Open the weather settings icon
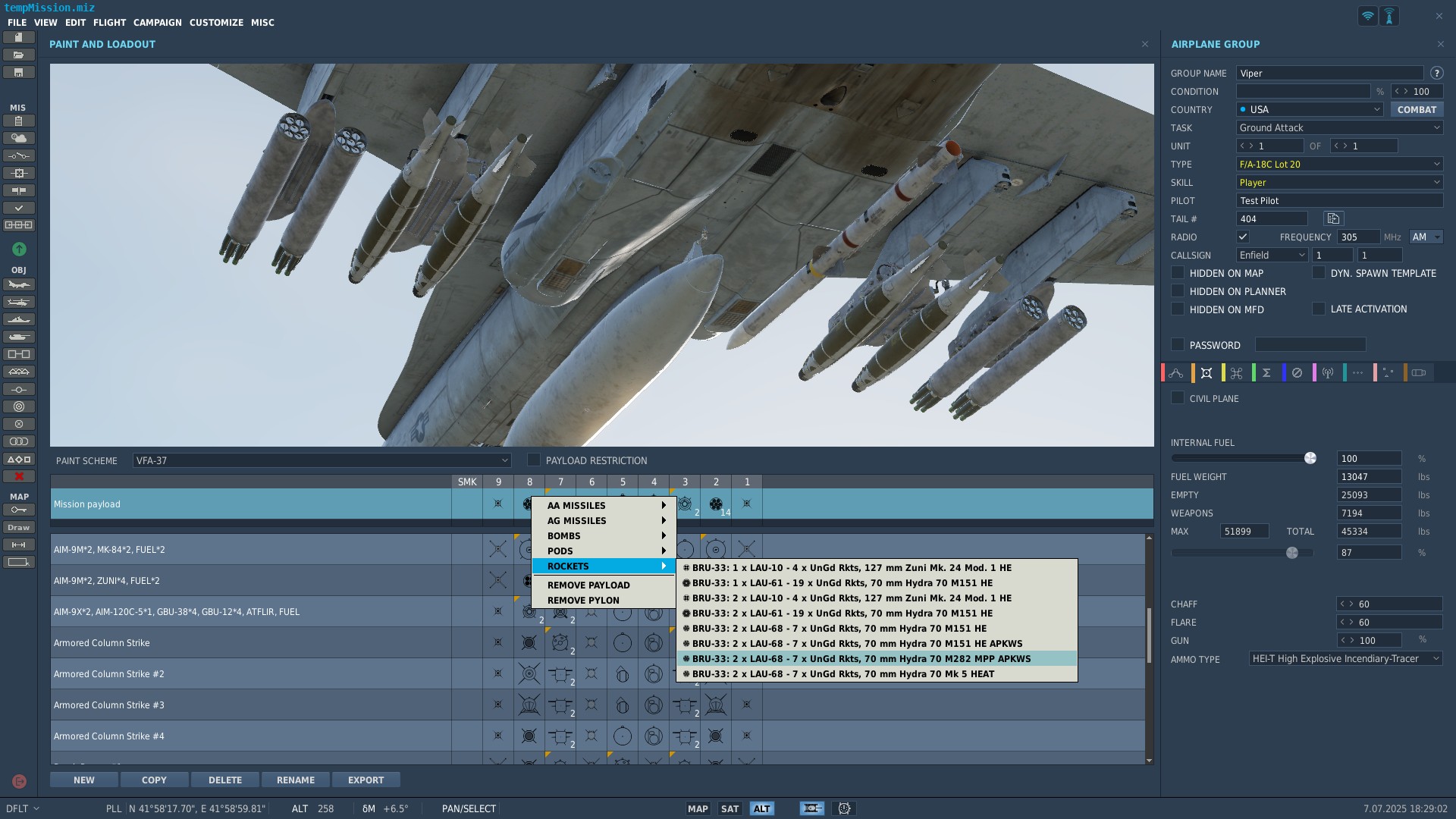The image size is (1456, 819). [x=19, y=138]
